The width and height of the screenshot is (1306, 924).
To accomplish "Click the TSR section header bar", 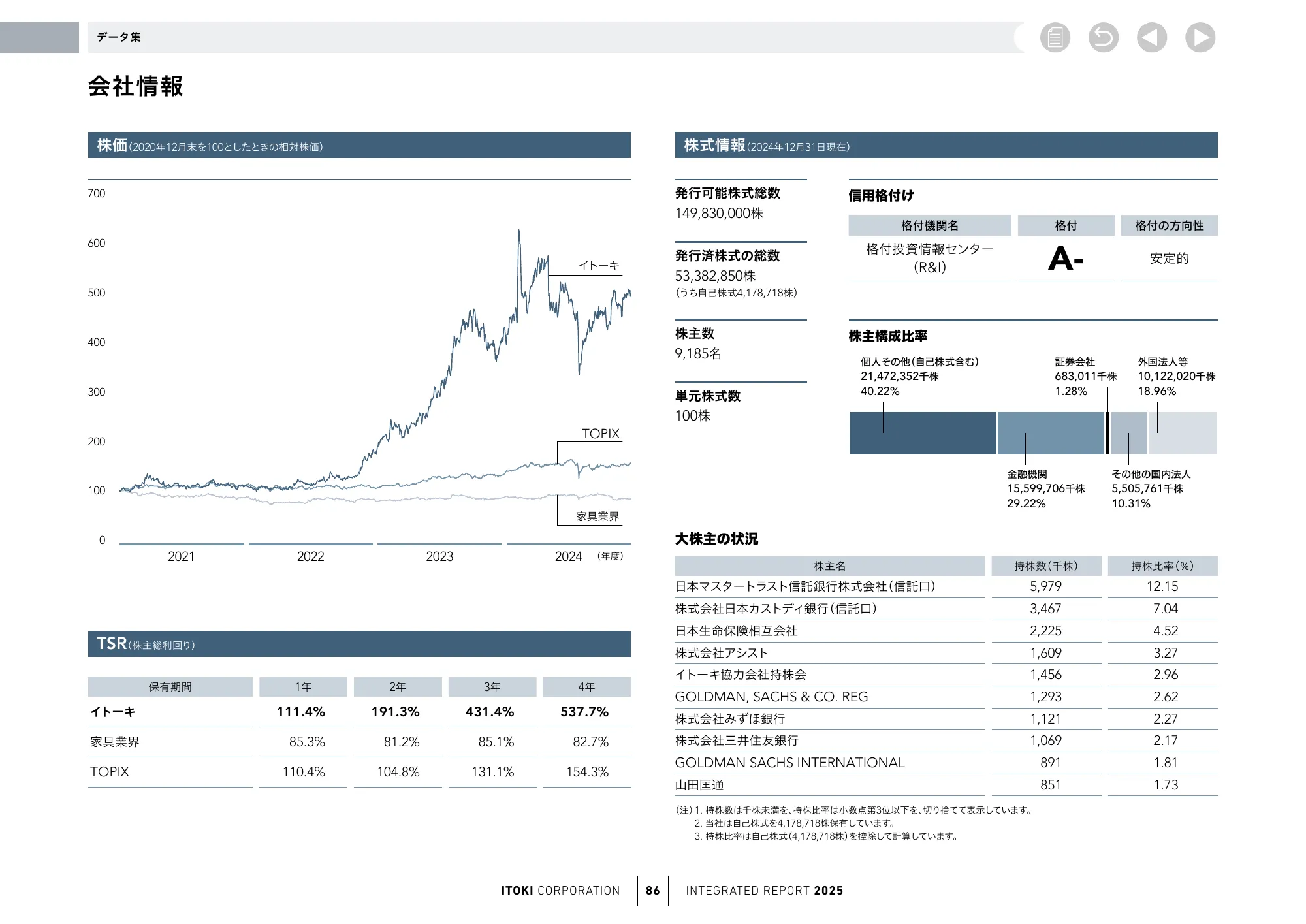I will 359,644.
